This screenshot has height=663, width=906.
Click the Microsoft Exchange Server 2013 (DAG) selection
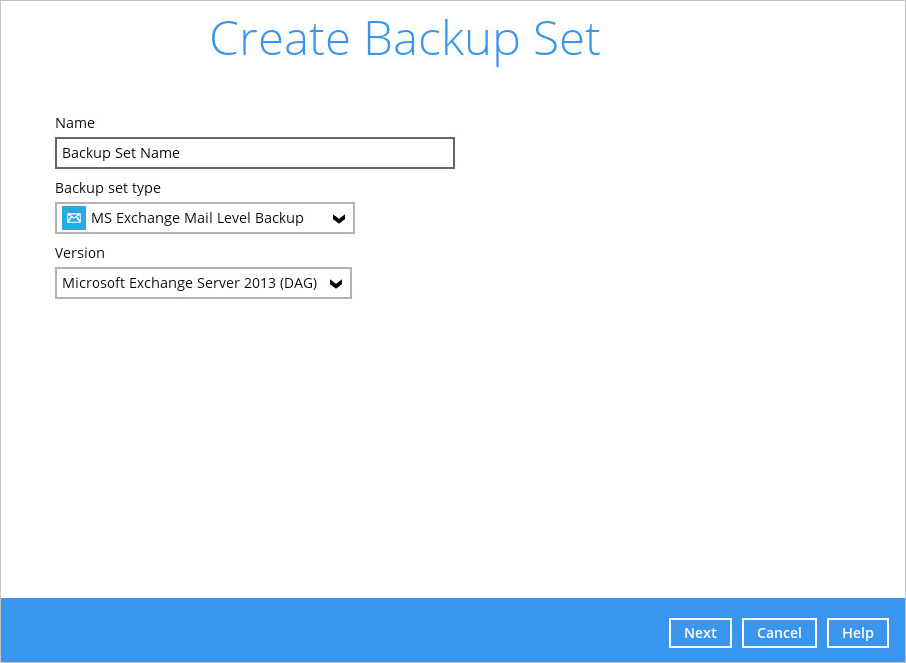point(203,283)
